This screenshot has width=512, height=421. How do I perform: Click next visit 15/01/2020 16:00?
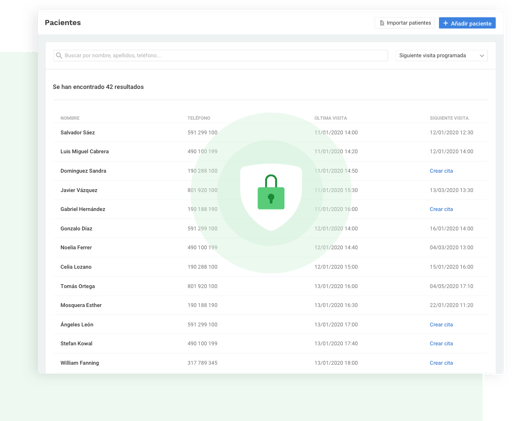(x=451, y=267)
